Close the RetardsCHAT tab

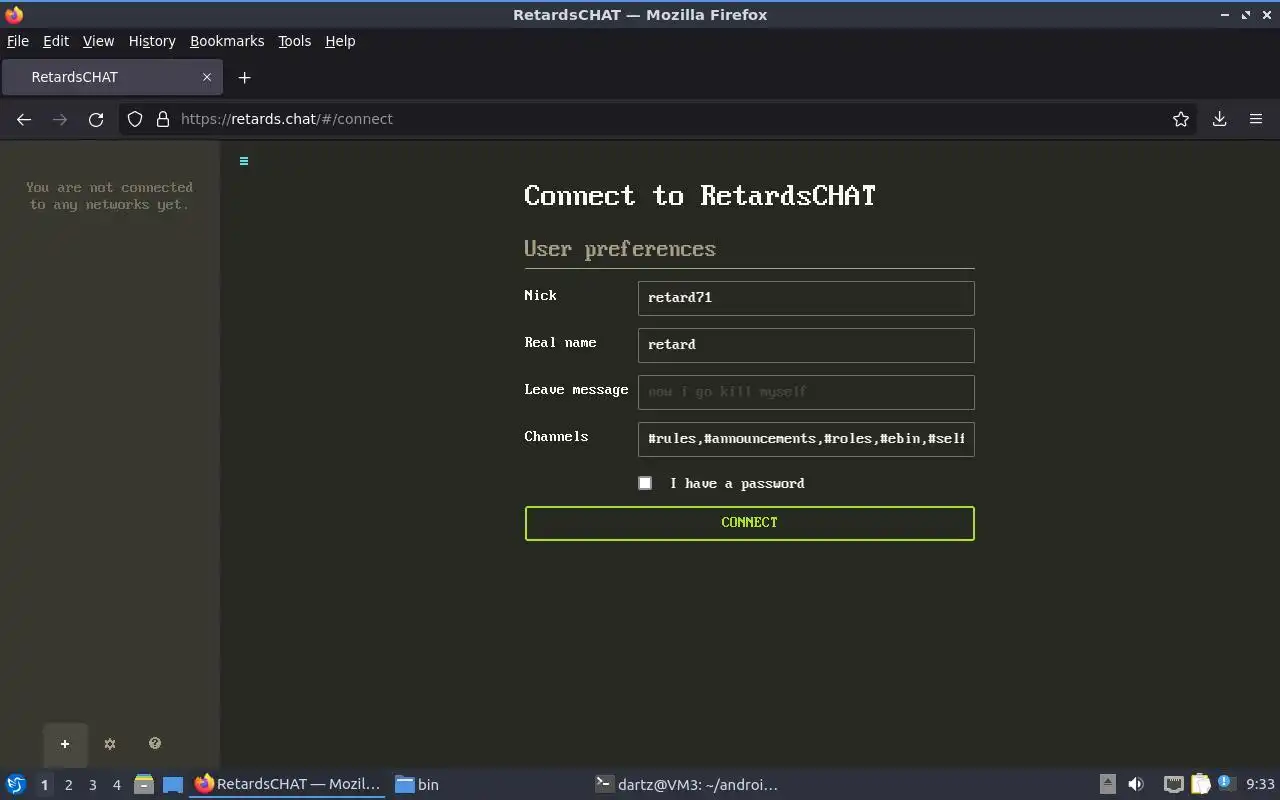(207, 77)
